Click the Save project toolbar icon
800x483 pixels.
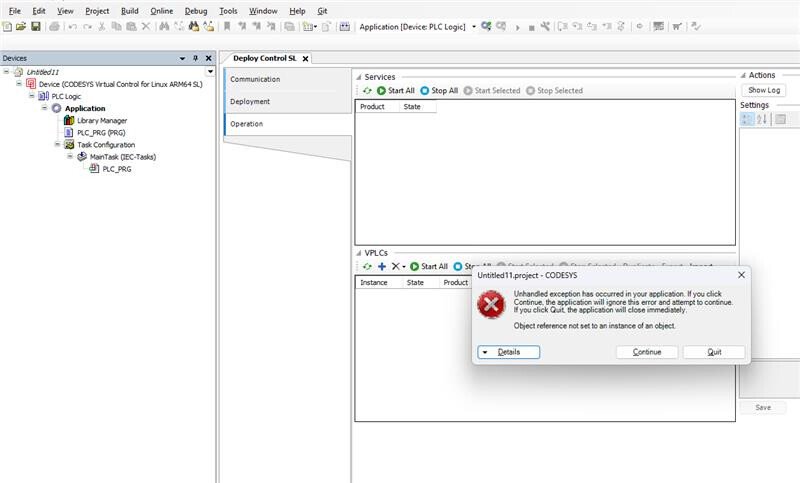point(36,26)
